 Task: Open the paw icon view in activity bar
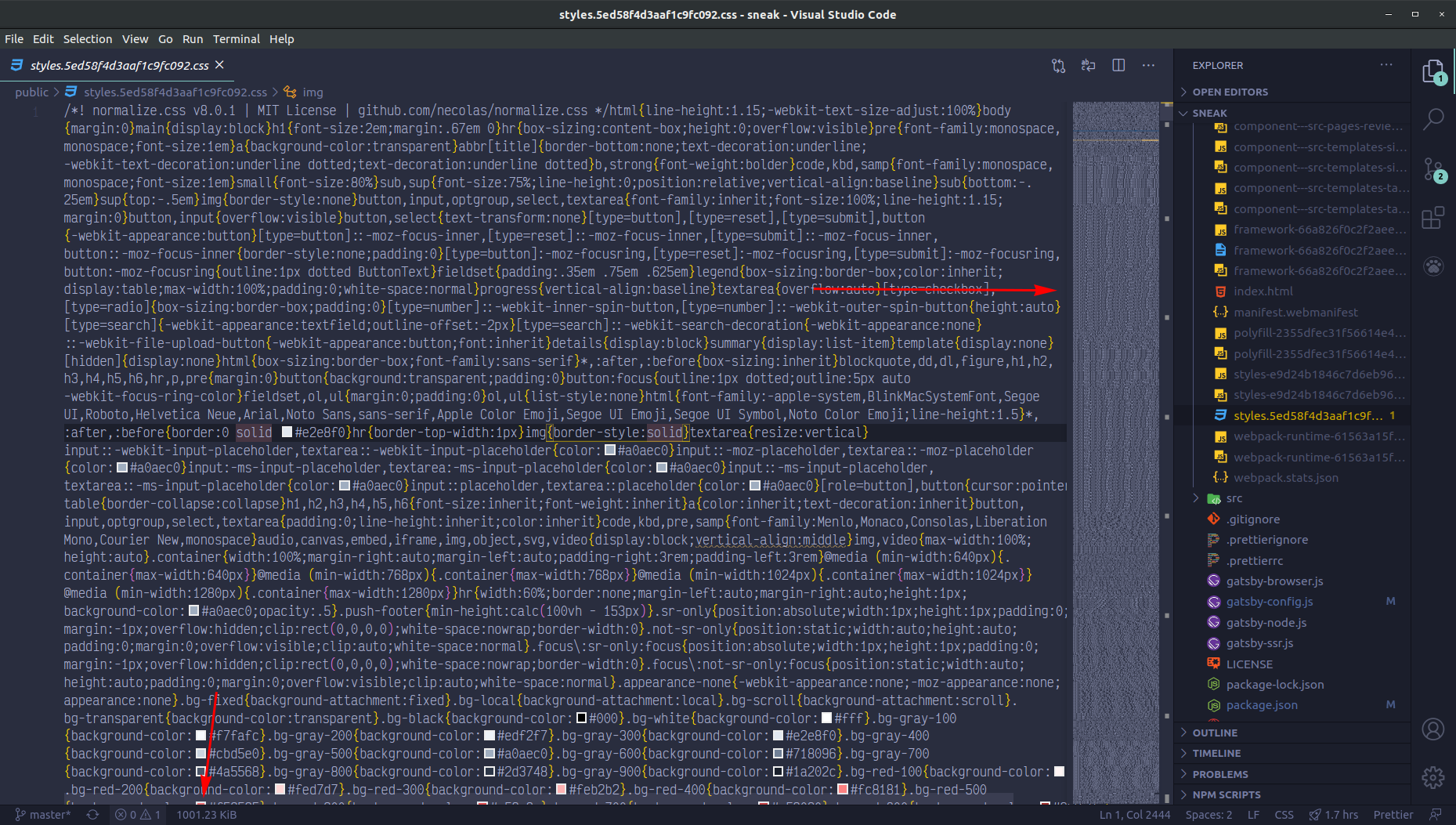click(1433, 266)
